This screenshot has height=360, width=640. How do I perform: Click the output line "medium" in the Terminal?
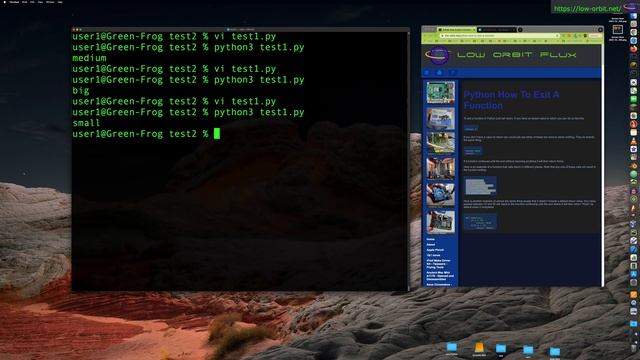(89, 58)
